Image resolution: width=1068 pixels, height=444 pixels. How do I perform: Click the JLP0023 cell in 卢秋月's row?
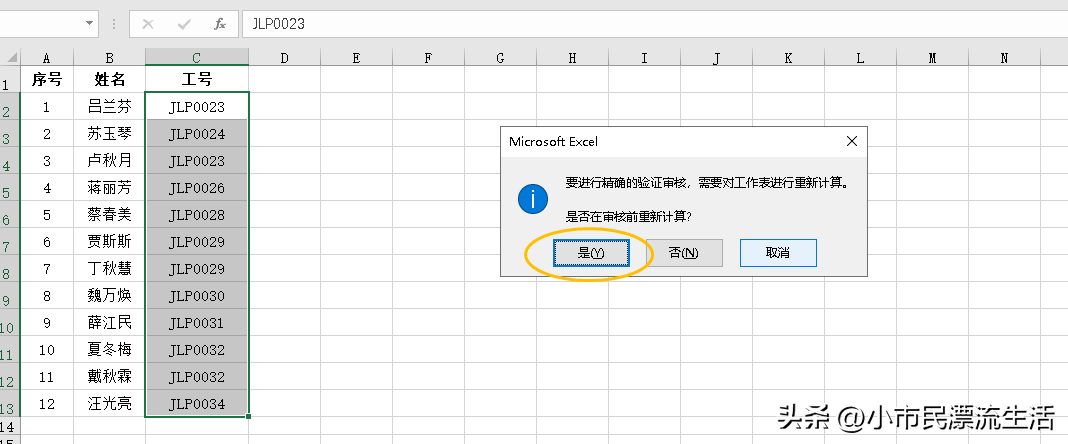coord(197,160)
